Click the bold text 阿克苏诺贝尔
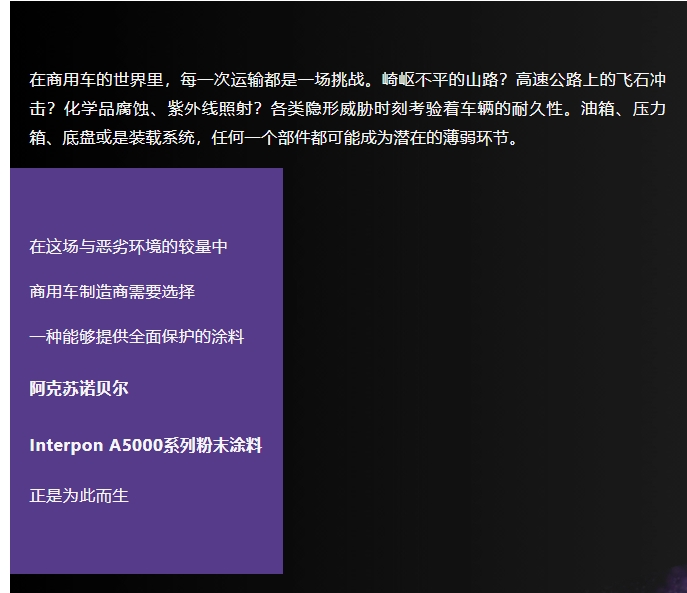Screen dimensions: 687x593 pos(79,389)
